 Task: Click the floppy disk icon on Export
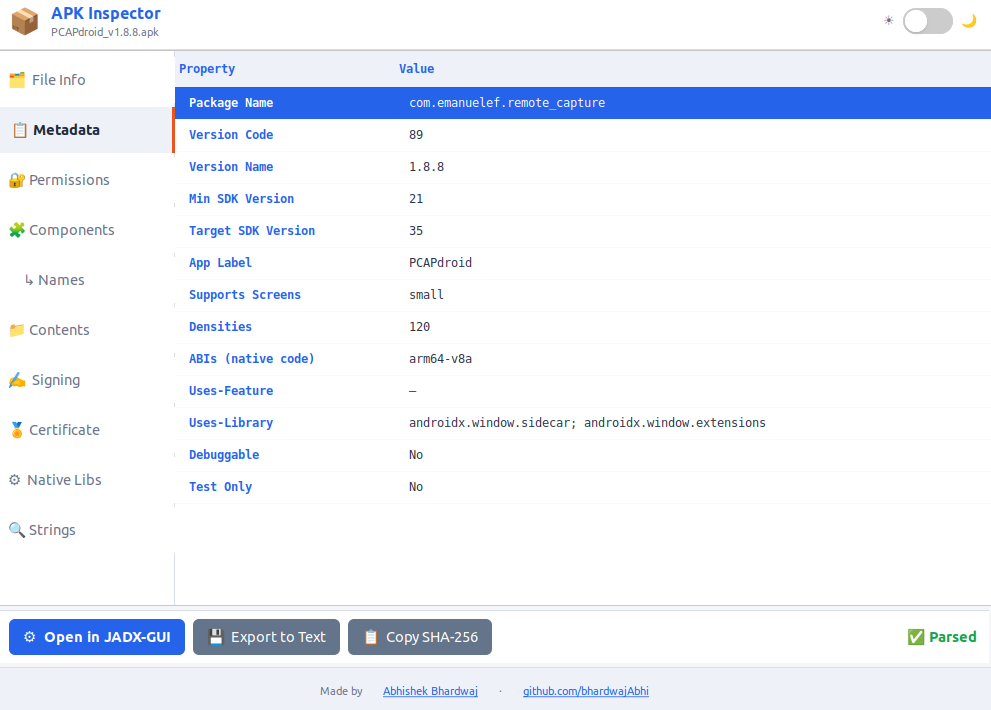(x=216, y=637)
